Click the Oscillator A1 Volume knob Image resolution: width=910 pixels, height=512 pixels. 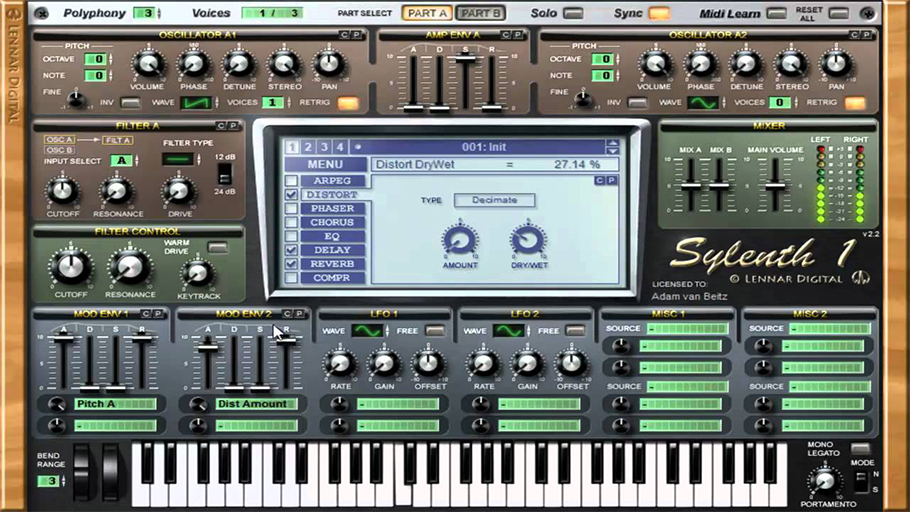(x=147, y=64)
